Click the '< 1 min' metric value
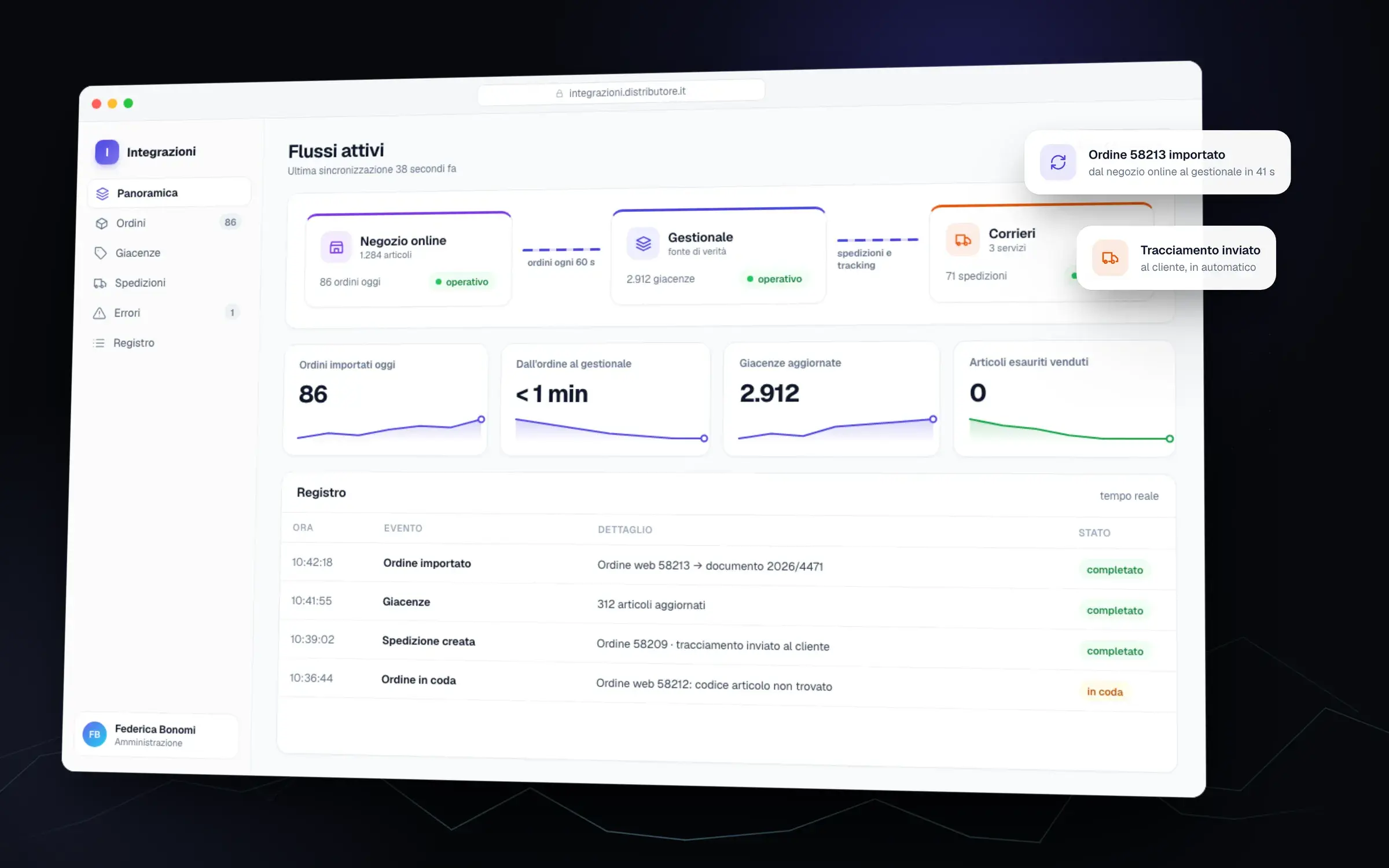Screen dimensions: 1389x868 point(552,394)
